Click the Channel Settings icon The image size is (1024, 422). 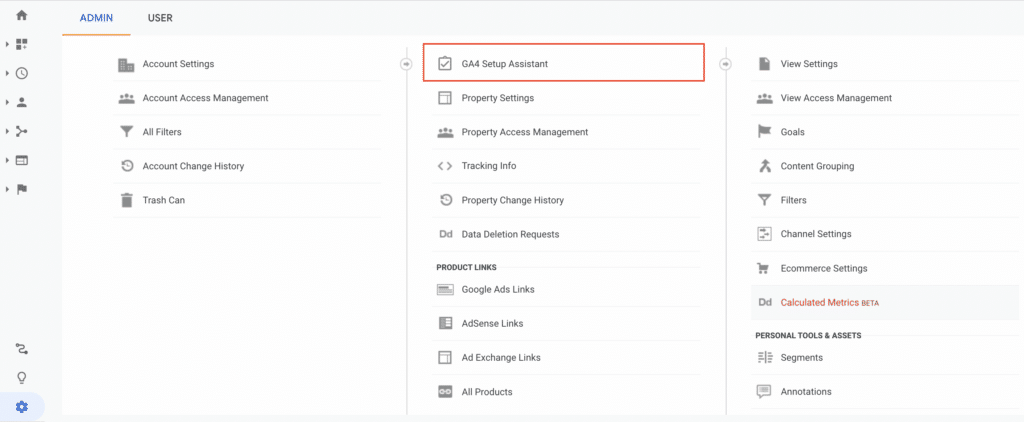[x=764, y=234]
